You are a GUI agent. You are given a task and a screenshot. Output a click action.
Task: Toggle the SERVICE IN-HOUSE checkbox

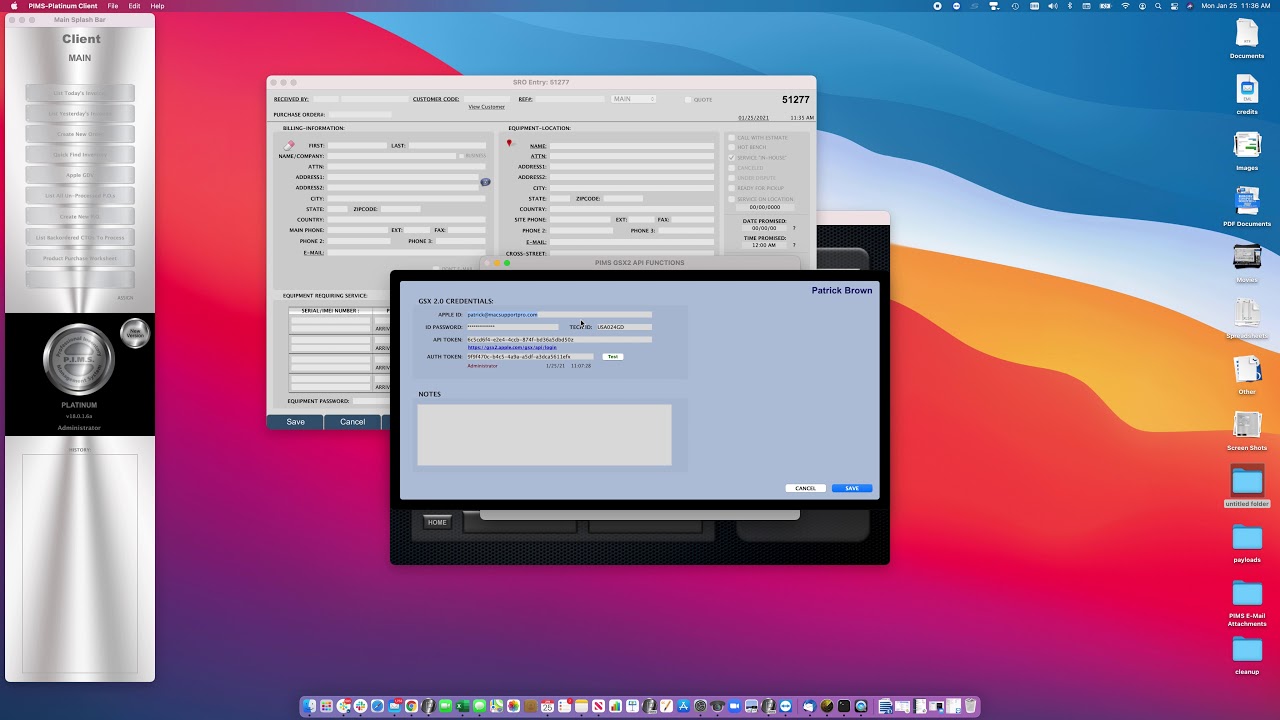(x=732, y=158)
